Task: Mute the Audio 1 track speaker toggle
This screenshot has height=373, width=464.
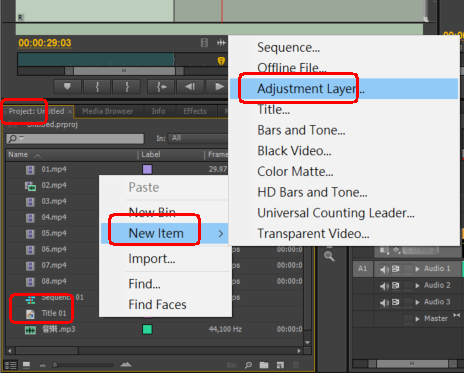Action: (384, 269)
